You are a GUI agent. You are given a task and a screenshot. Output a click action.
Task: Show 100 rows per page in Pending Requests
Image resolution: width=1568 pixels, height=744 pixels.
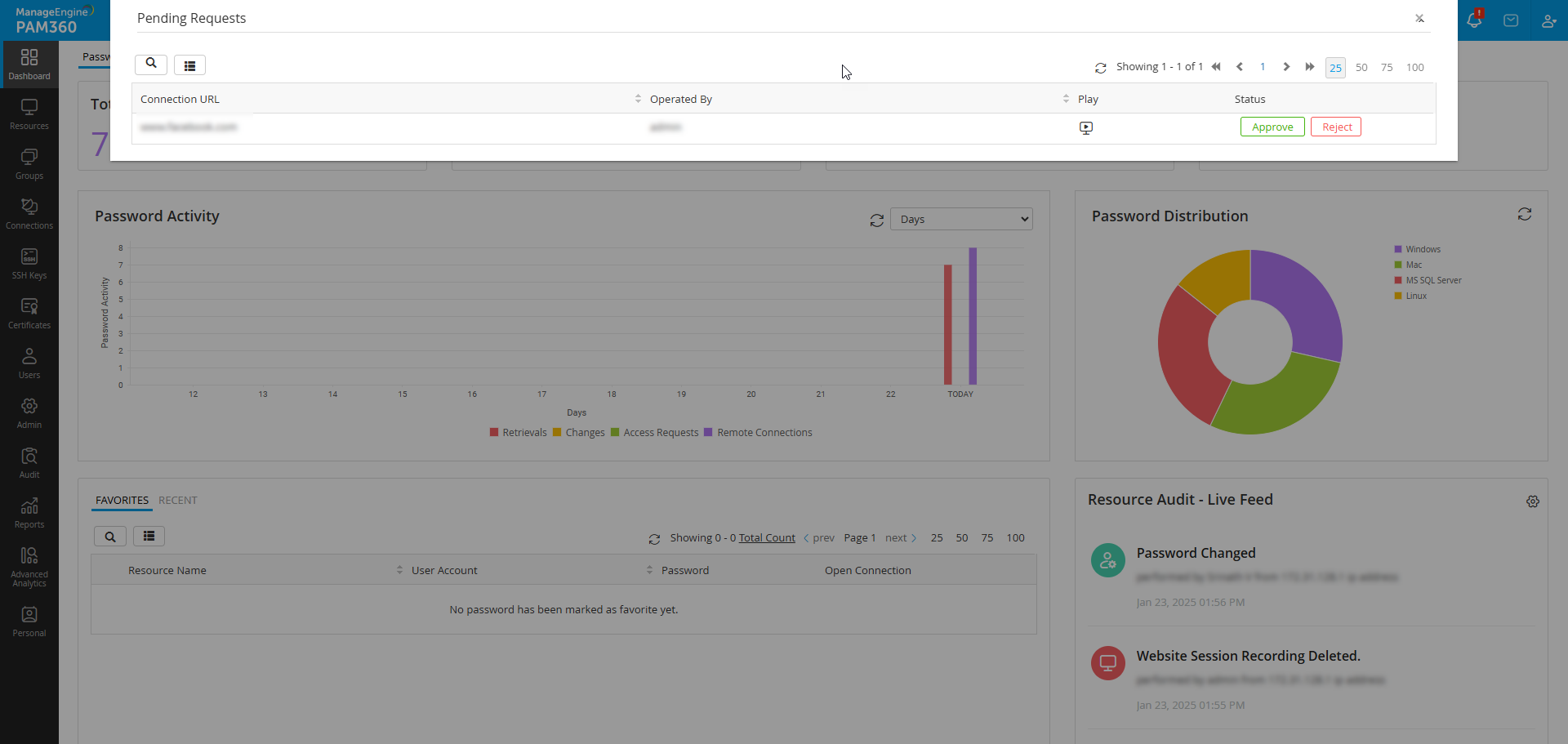click(x=1415, y=68)
